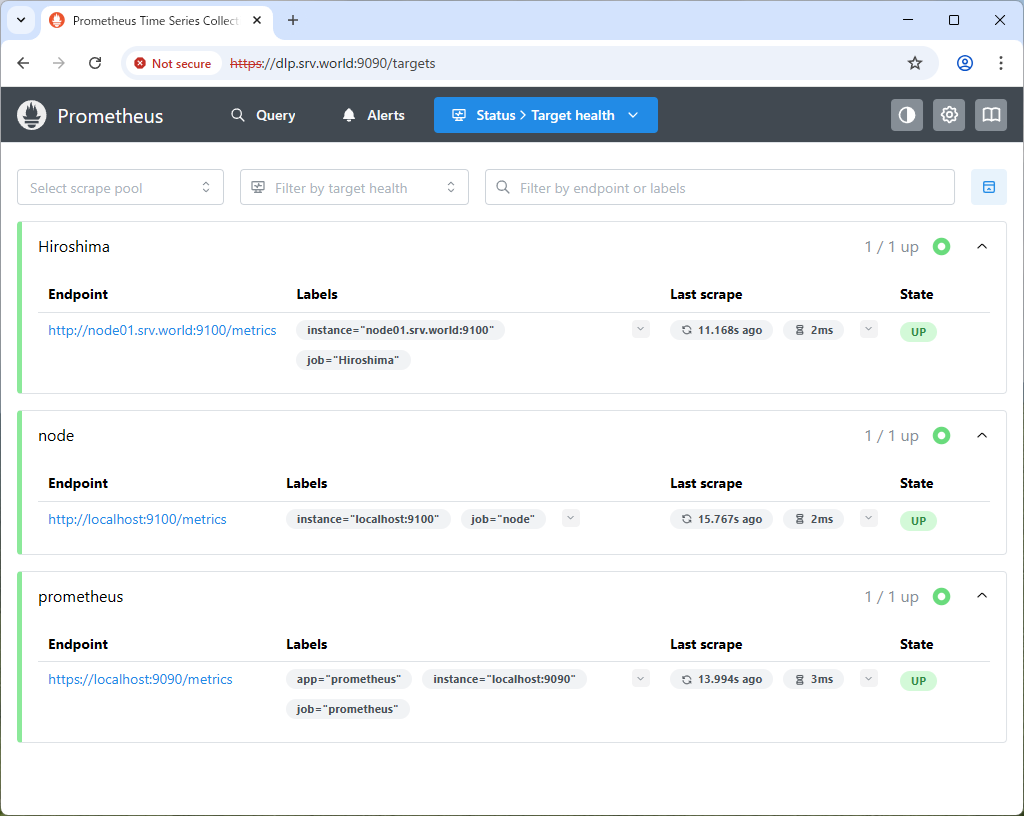Expand scrape details for prometheus target
The width and height of the screenshot is (1024, 816).
point(869,679)
